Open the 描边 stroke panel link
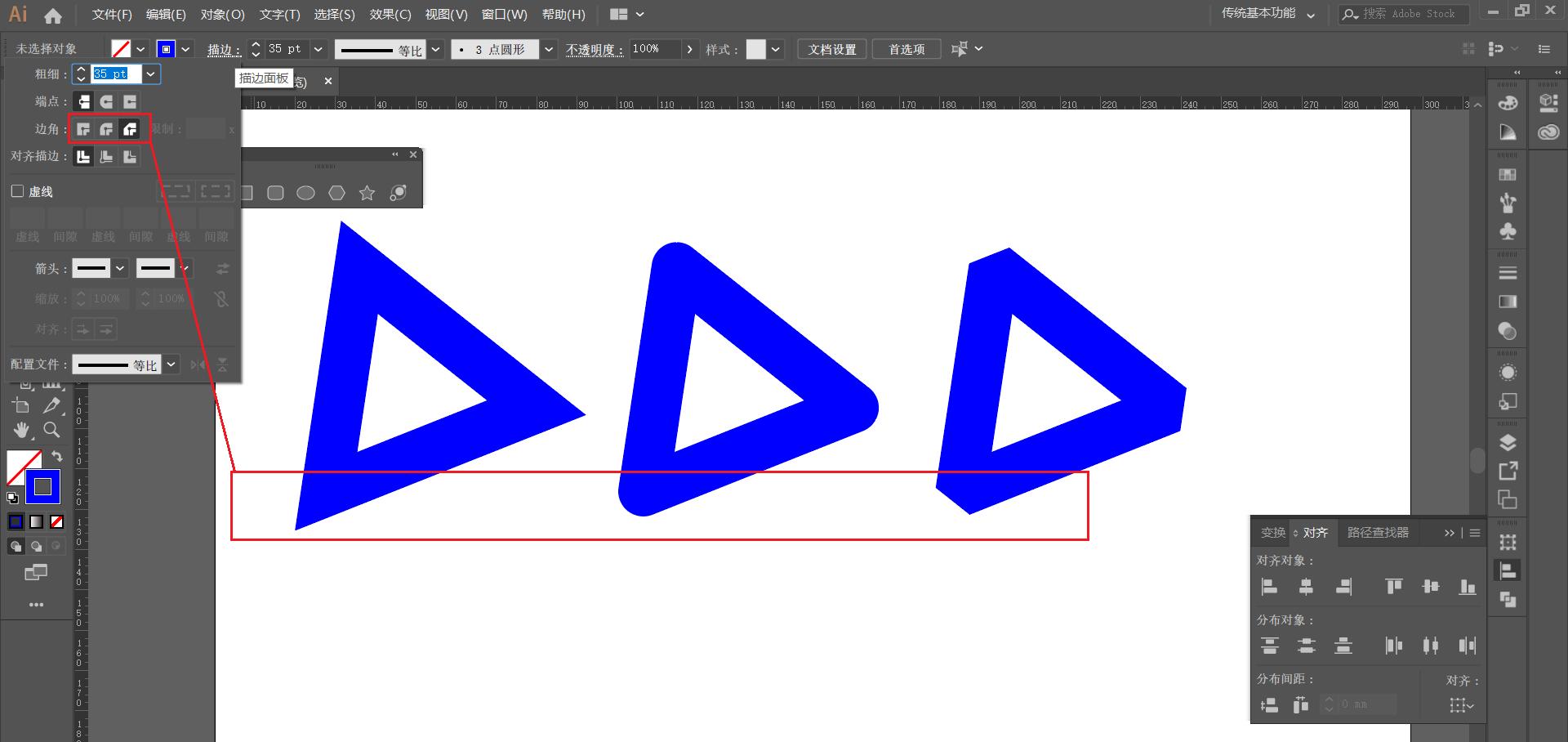 point(225,50)
